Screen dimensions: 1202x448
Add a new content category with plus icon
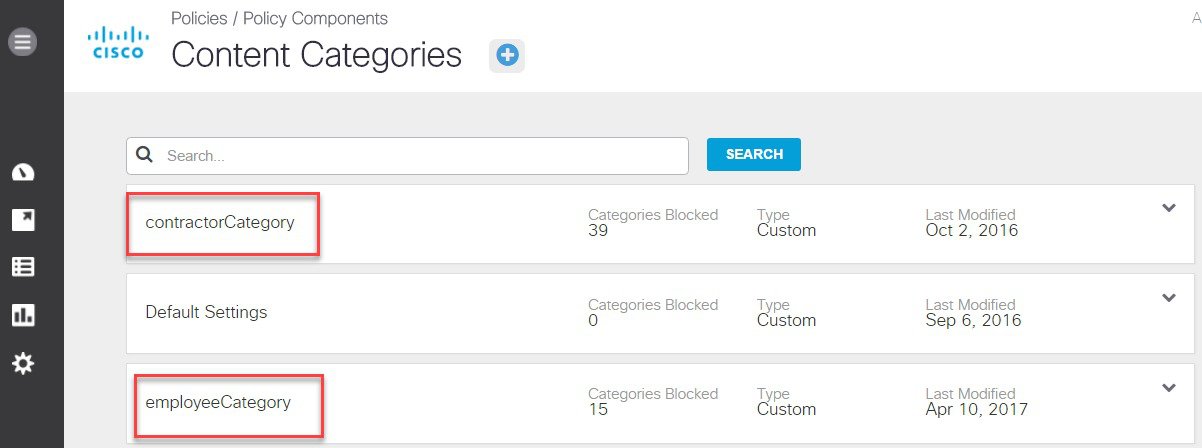pos(507,55)
